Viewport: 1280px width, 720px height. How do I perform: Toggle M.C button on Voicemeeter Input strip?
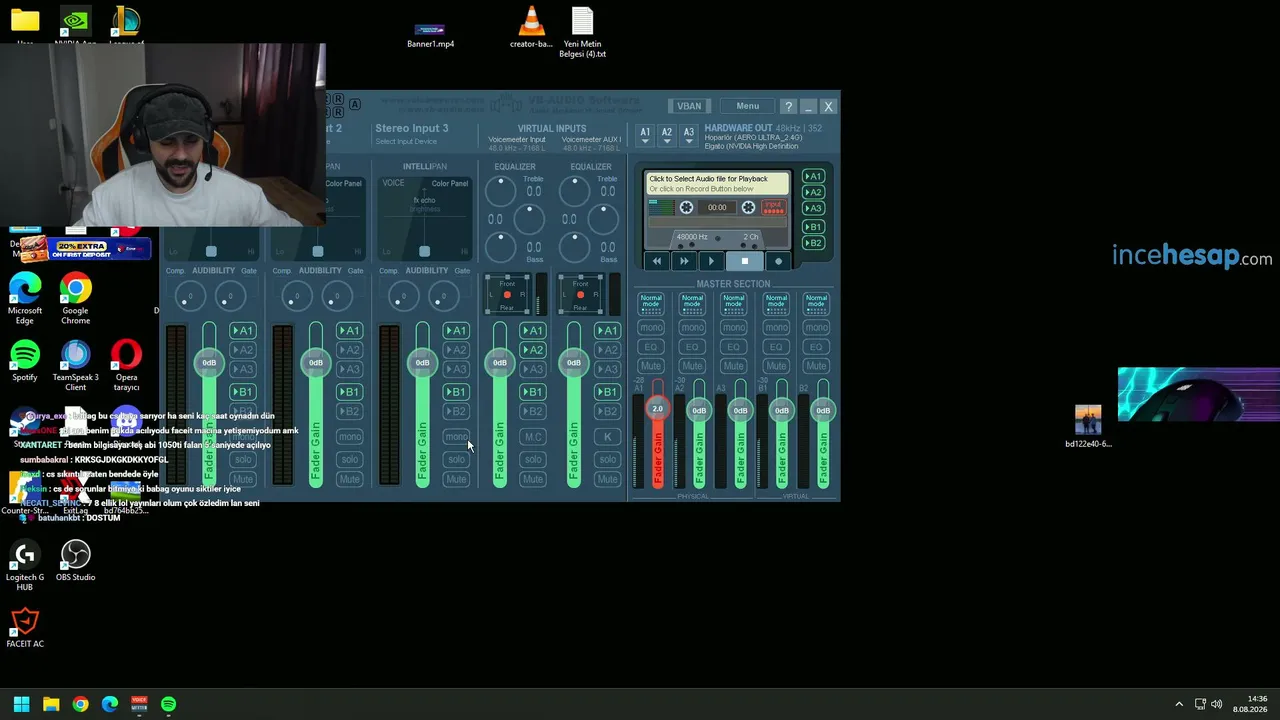click(533, 437)
